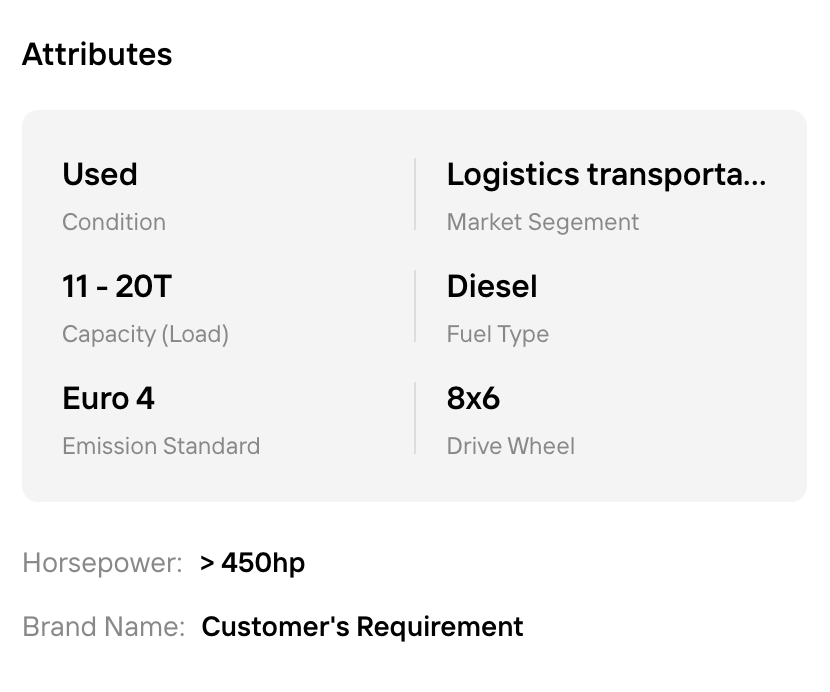Viewport: 830px width, 692px height.
Task: Select the "11 - 20T" capacity value
Action: pyautogui.click(x=117, y=287)
